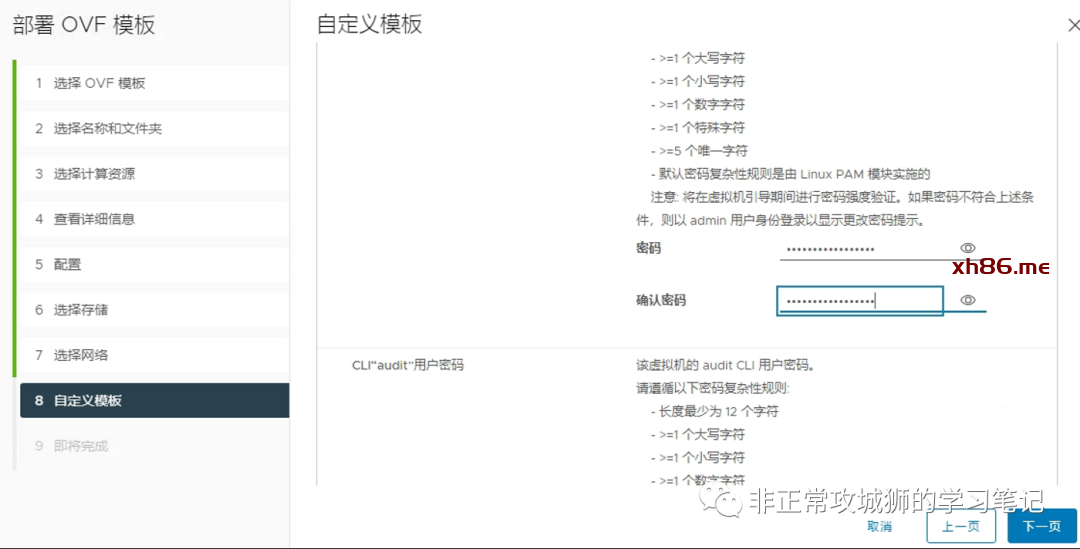Navigate to step 5 配置
The image size is (1080, 549).
point(67,264)
